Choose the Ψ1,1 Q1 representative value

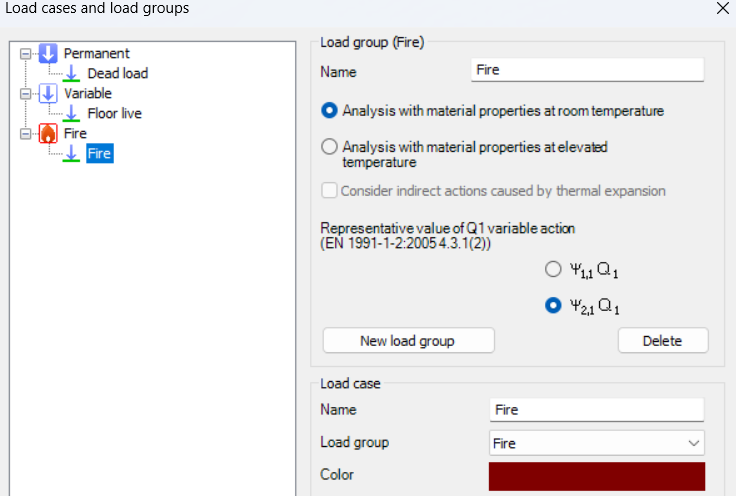(x=553, y=270)
